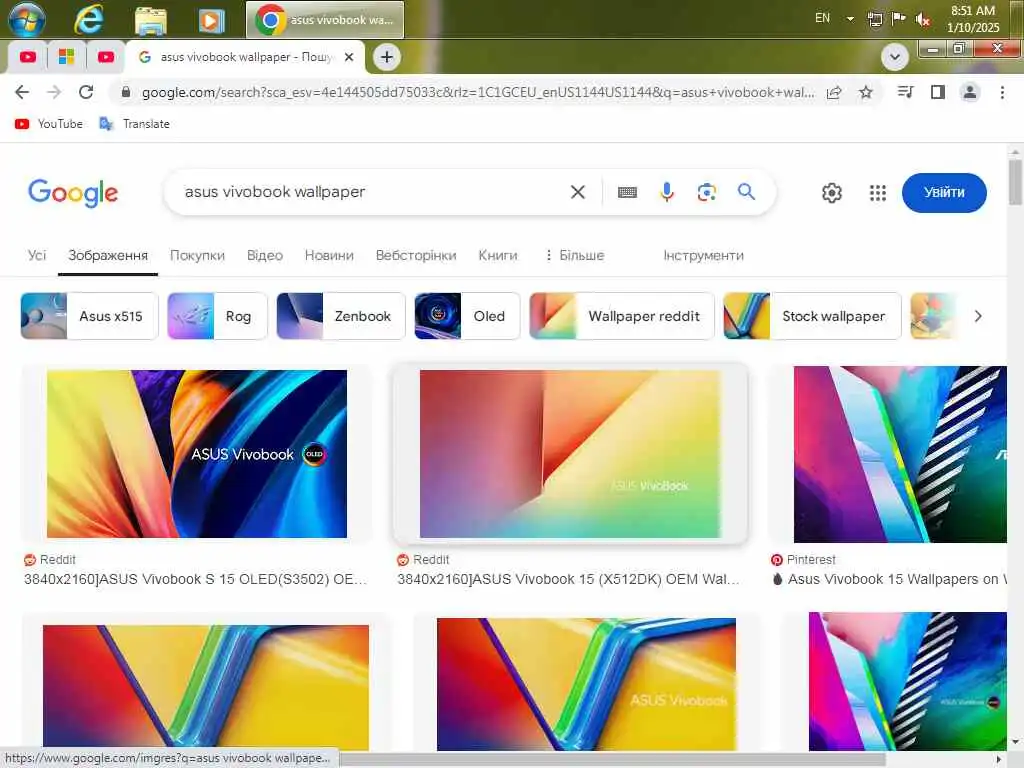Screen dimensions: 1024x768
Task: Open the share page icon in the address bar
Action: coord(834,93)
